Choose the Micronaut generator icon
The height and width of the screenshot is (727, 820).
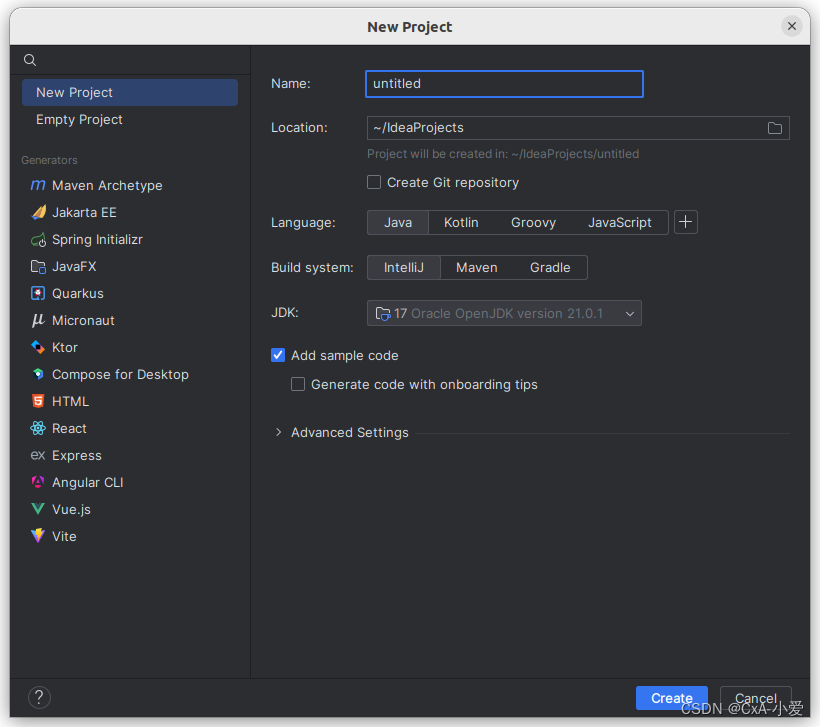(38, 321)
